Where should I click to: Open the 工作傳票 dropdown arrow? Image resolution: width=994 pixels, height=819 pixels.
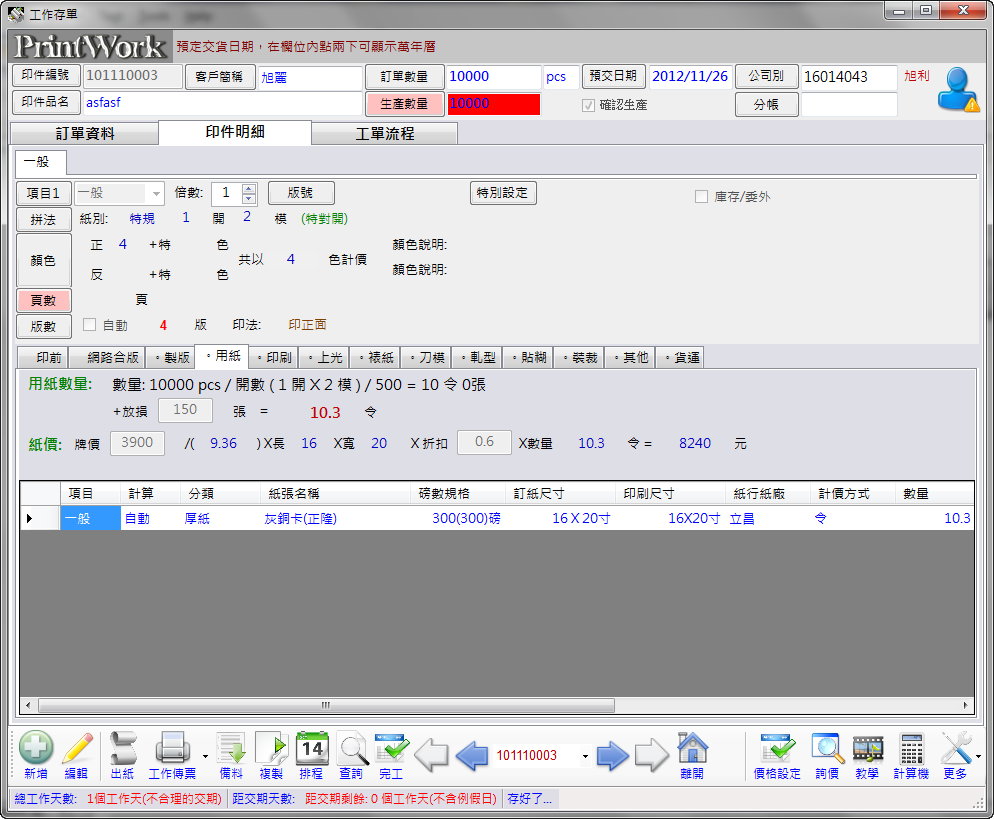(205, 756)
